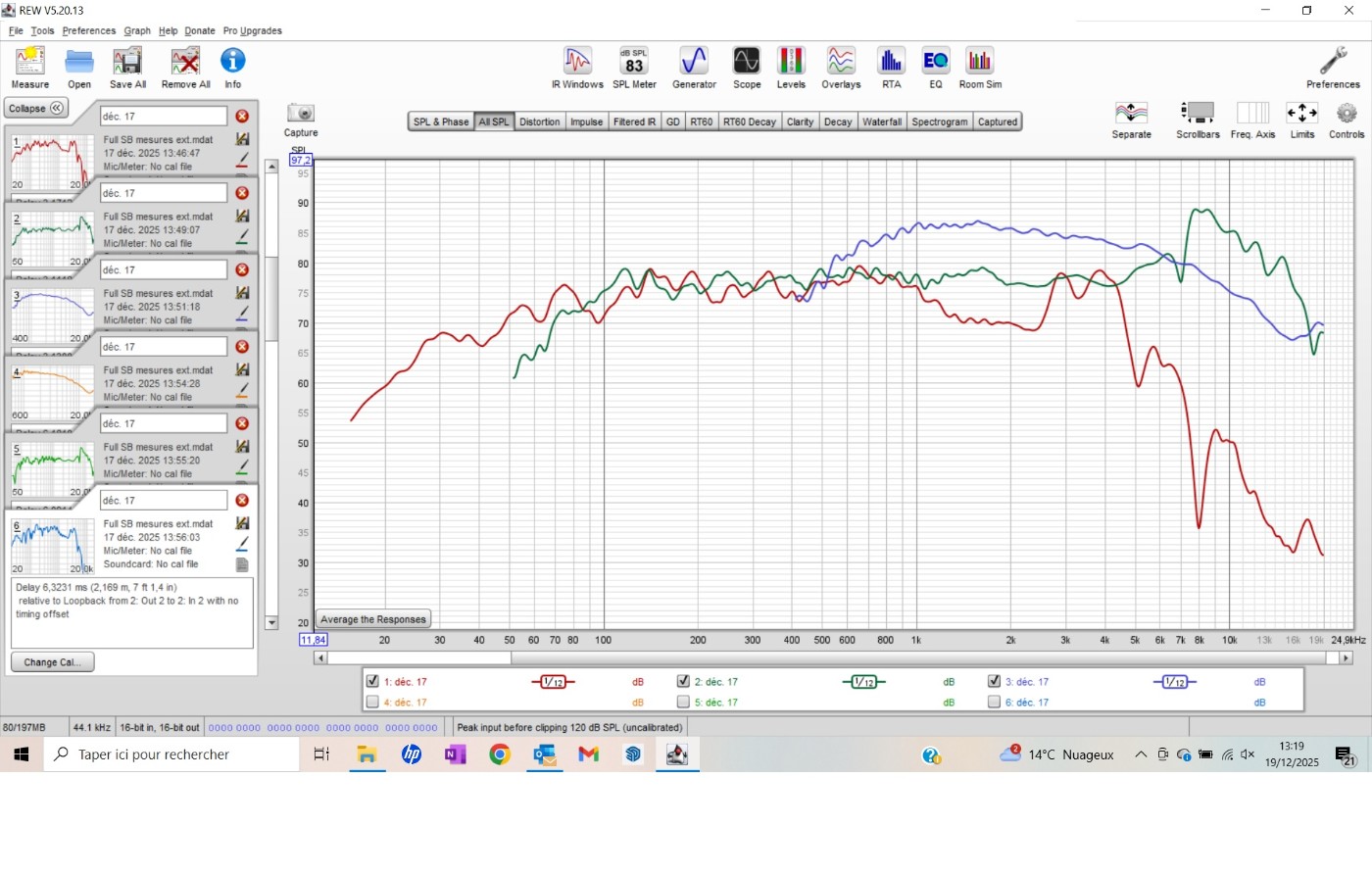
Task: Open the EQ window
Action: point(935,67)
